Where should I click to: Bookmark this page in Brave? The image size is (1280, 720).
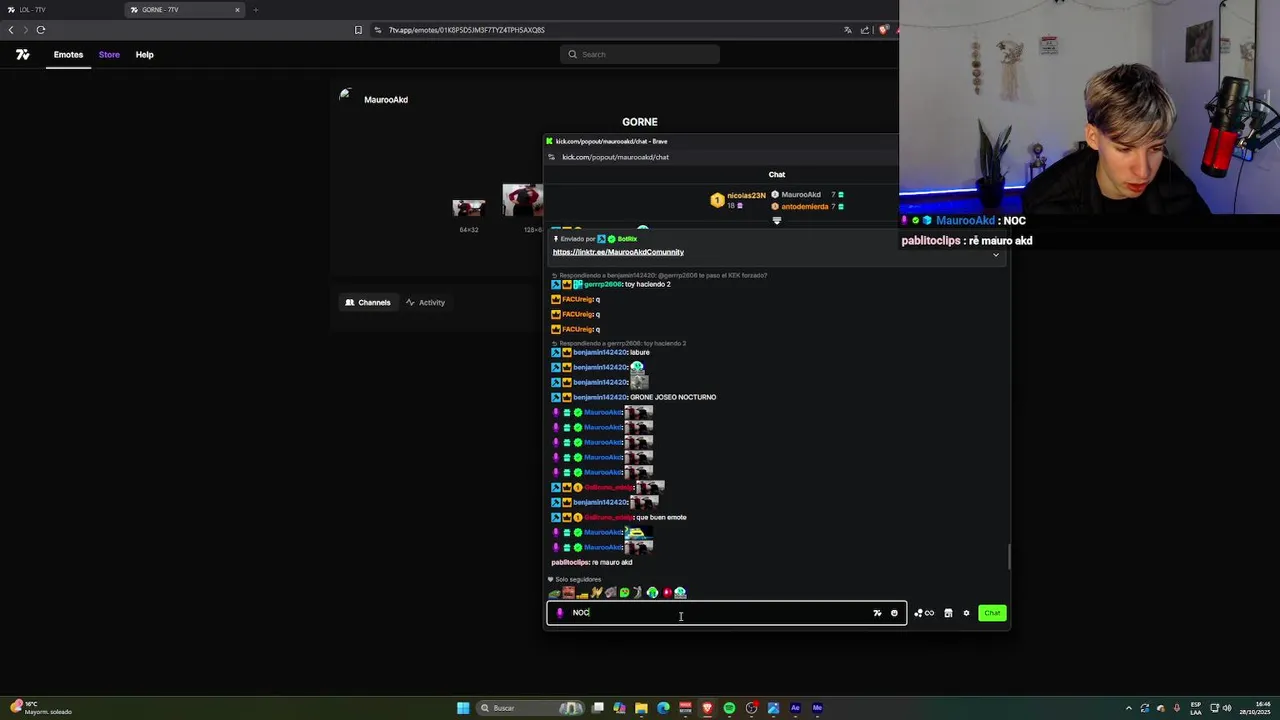click(358, 30)
